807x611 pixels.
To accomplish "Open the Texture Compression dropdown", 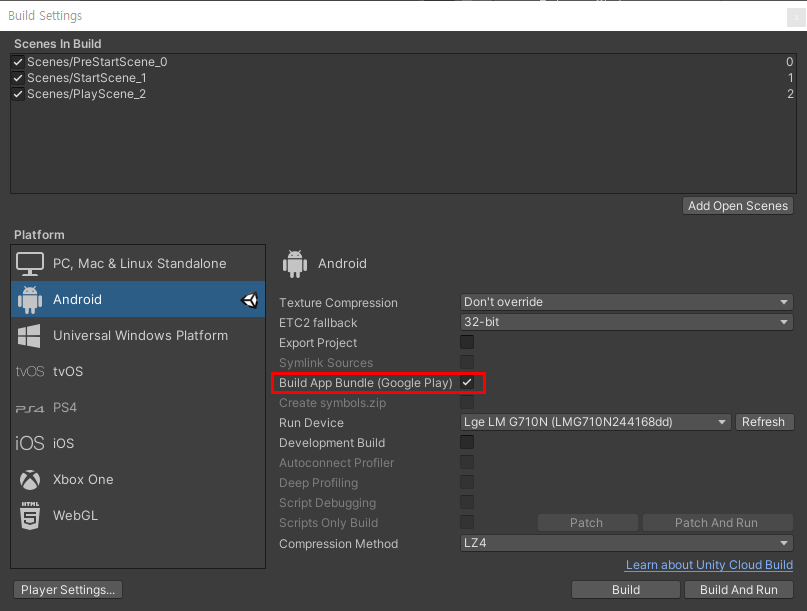I will 626,302.
